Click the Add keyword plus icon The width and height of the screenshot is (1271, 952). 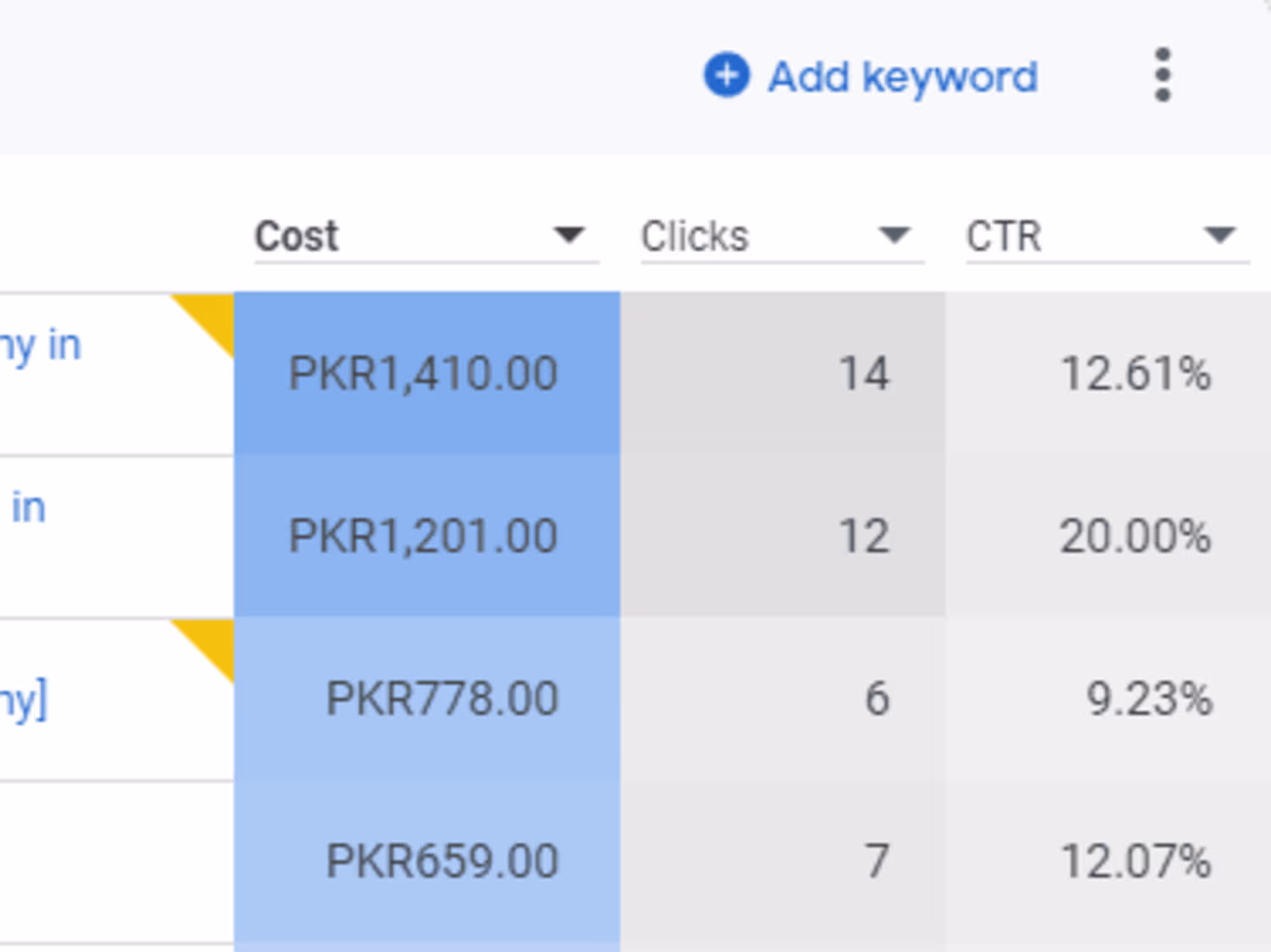pyautogui.click(x=726, y=75)
